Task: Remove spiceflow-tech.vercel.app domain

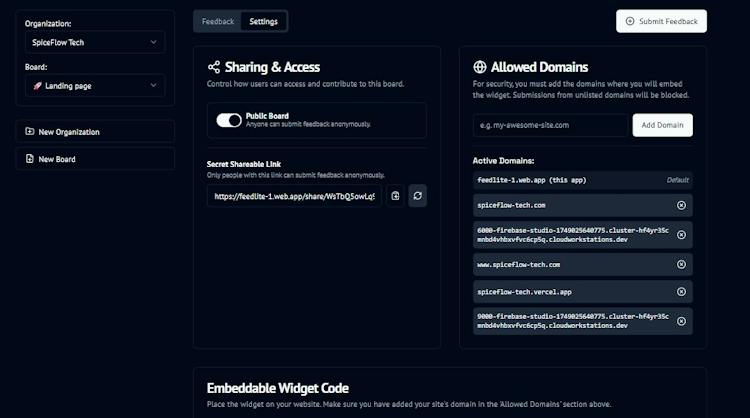Action: 681,292
